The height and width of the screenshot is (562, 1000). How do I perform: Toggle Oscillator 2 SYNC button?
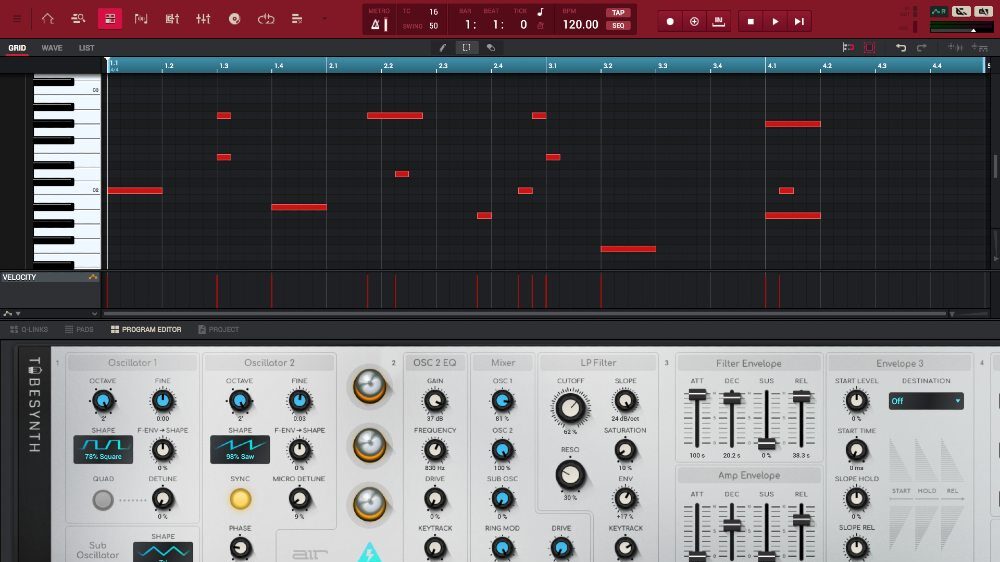click(240, 498)
